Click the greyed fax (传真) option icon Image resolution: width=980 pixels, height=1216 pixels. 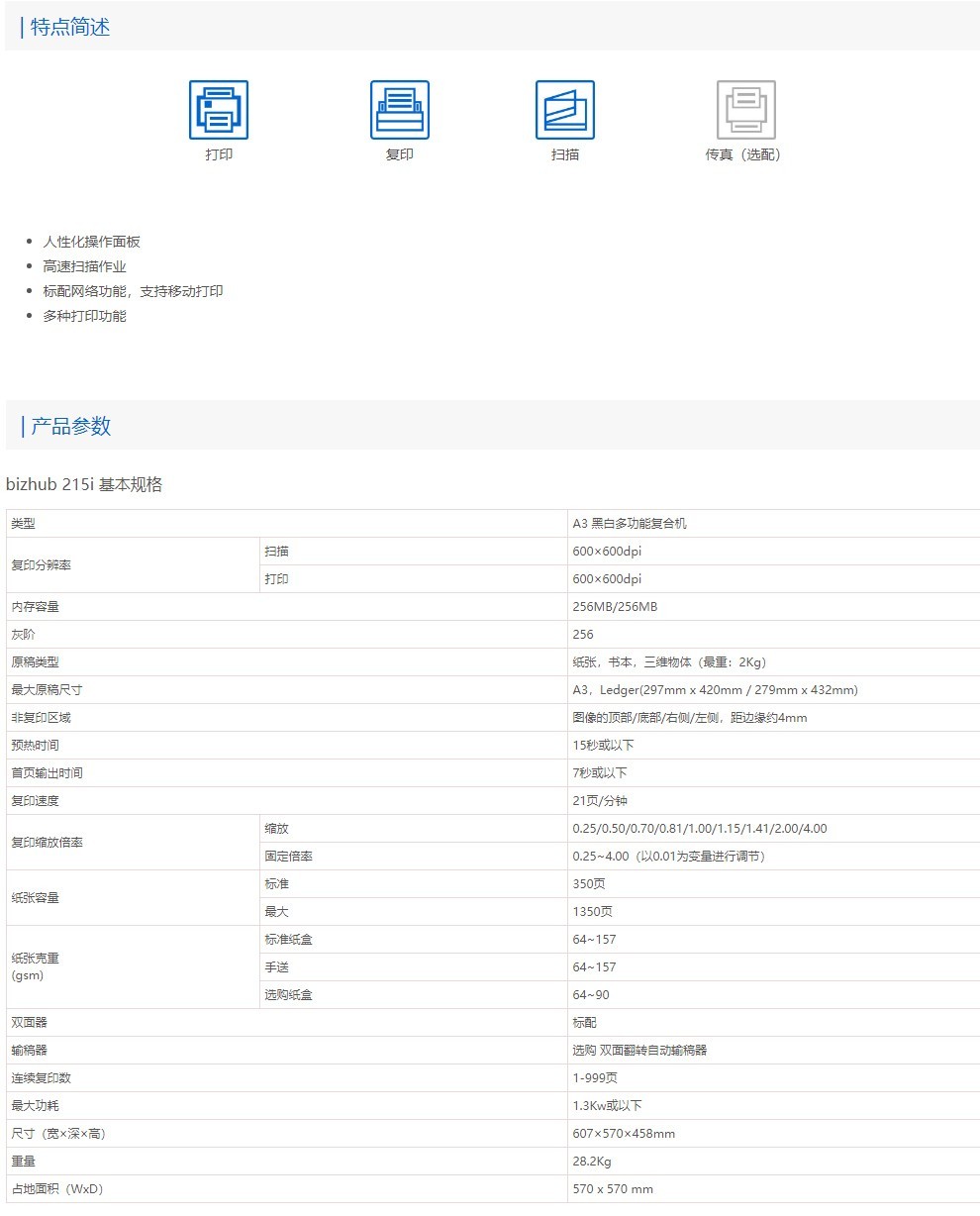click(746, 110)
